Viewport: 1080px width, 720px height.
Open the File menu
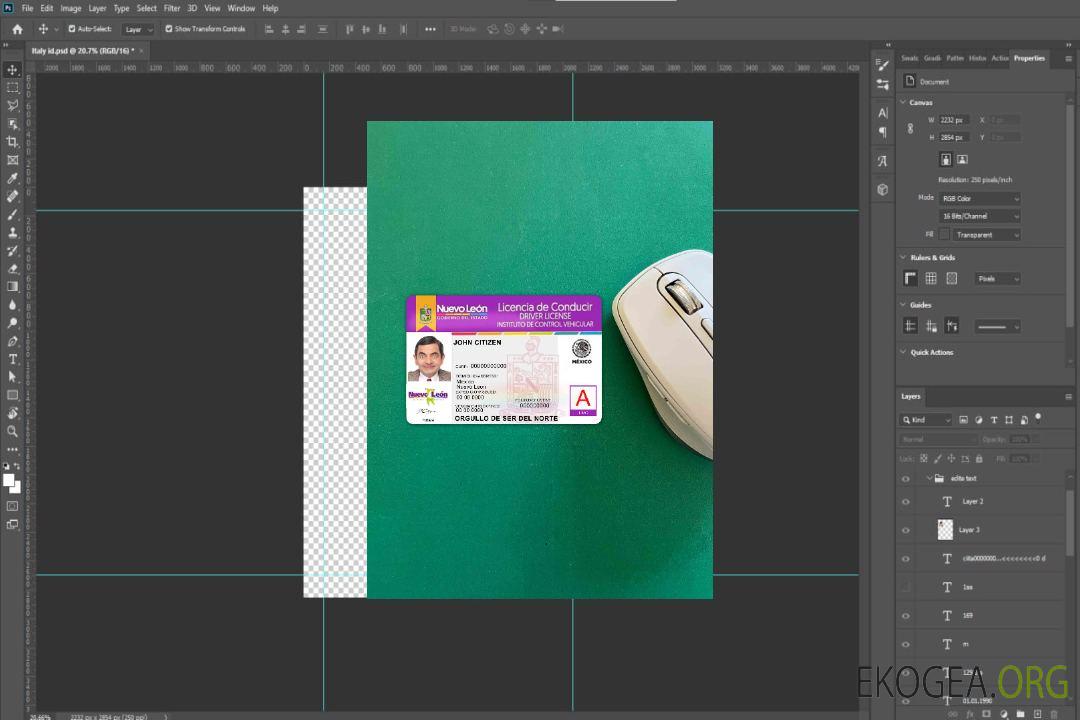(x=28, y=8)
